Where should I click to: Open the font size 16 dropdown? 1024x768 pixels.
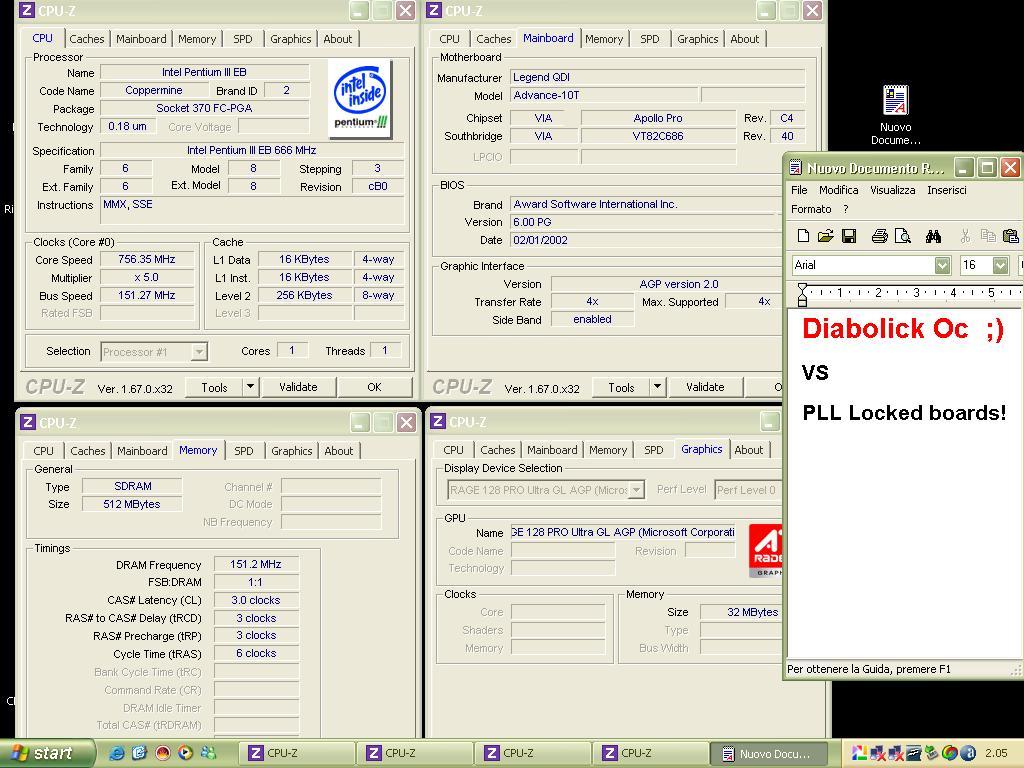[1000, 265]
